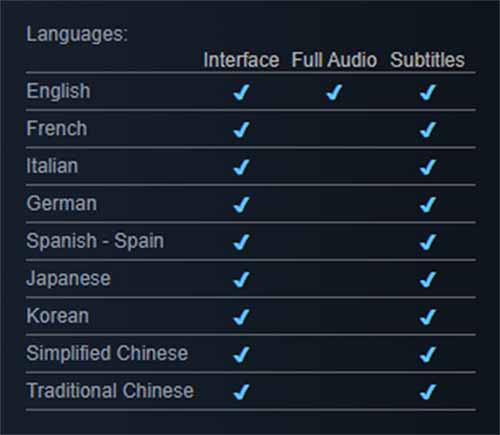This screenshot has width=500, height=435.
Task: Click the Japanese Subtitles checkmark
Action: click(428, 279)
